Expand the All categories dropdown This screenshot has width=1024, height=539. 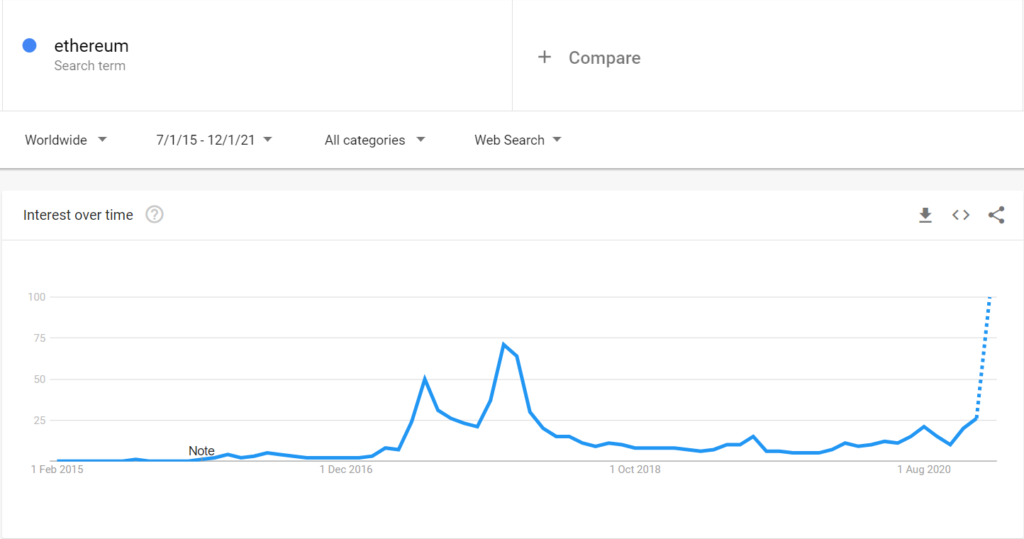coord(374,140)
